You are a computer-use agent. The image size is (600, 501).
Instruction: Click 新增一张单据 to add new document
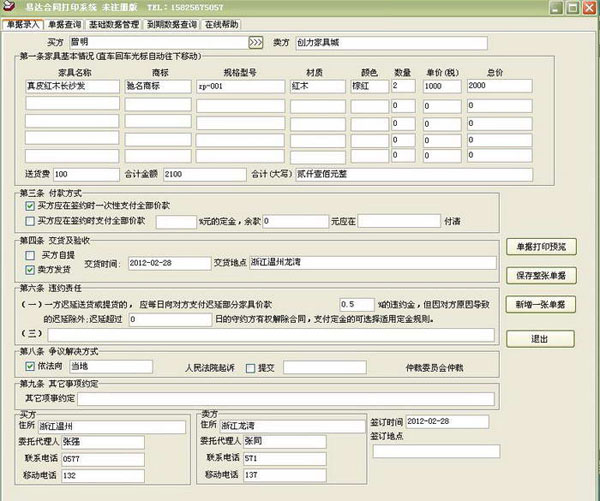(539, 303)
